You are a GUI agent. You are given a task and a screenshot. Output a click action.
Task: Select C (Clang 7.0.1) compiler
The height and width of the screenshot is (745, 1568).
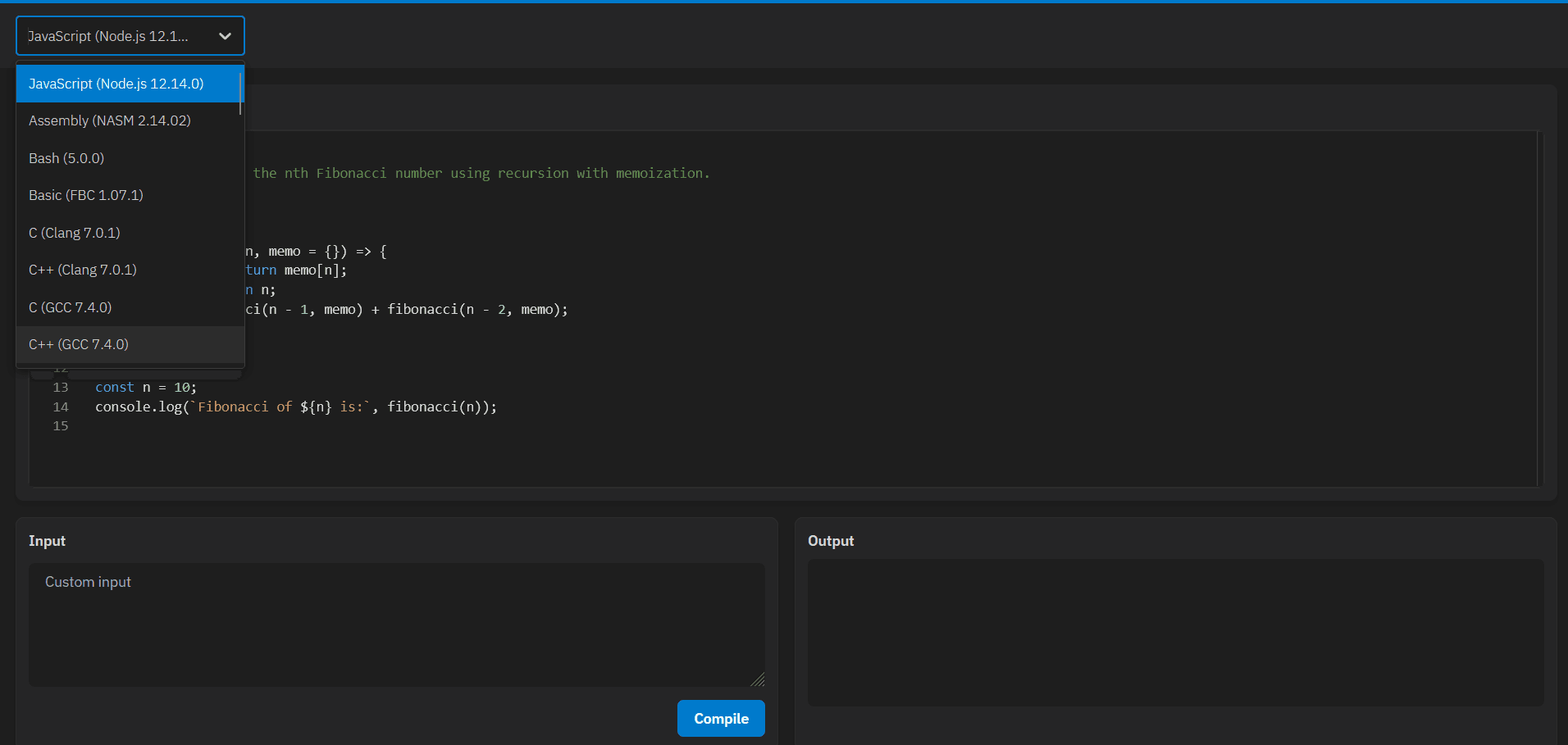(x=75, y=233)
